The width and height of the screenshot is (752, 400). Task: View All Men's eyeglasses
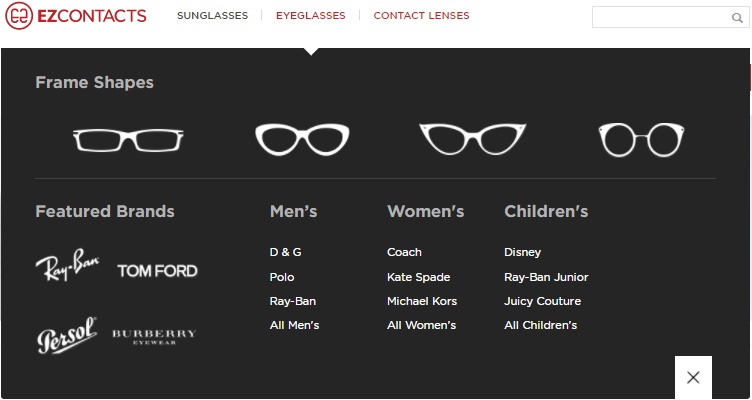[294, 325]
